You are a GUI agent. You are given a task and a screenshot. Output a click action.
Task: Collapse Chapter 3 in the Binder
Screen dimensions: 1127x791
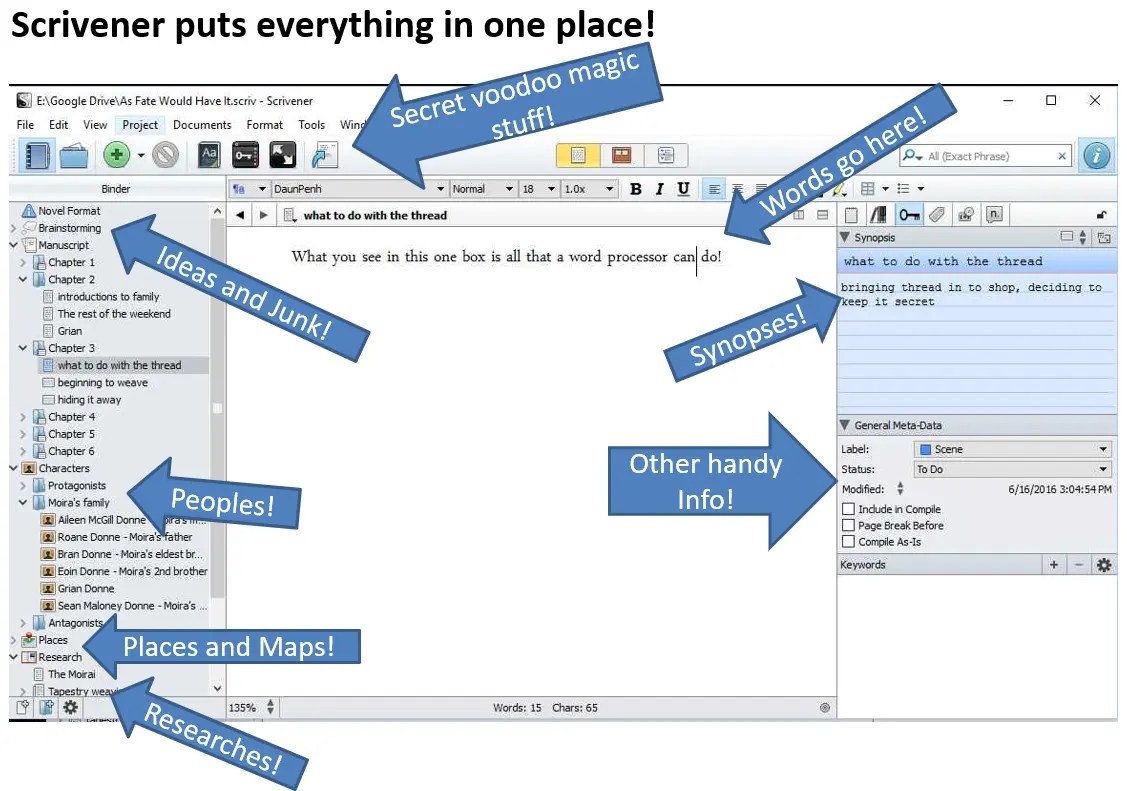(x=23, y=348)
